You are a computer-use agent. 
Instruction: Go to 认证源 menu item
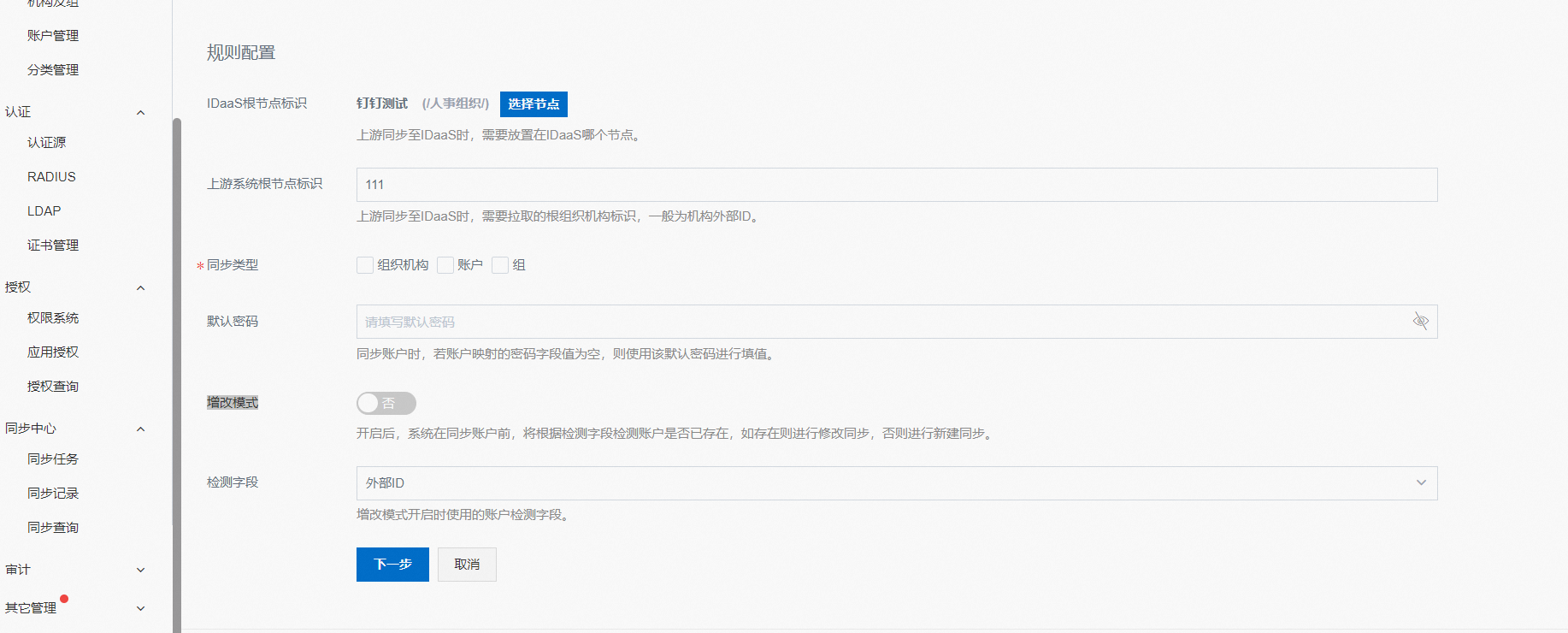(47, 143)
